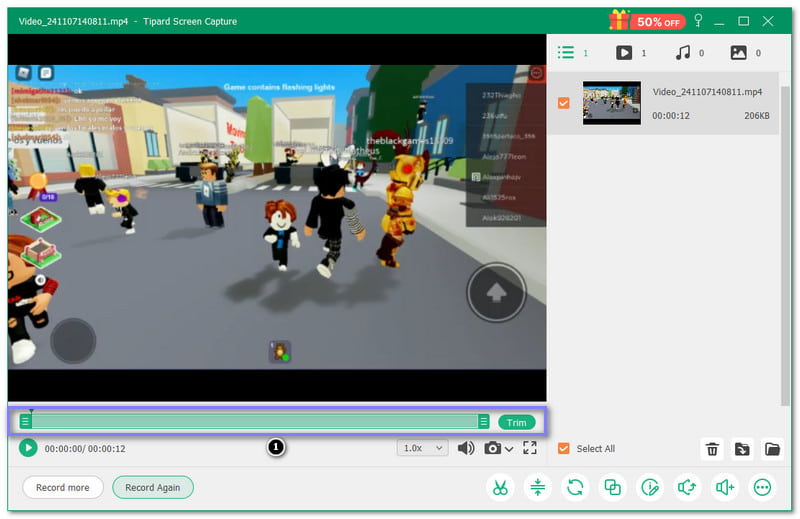Click the green trim timeline bar

click(x=254, y=422)
